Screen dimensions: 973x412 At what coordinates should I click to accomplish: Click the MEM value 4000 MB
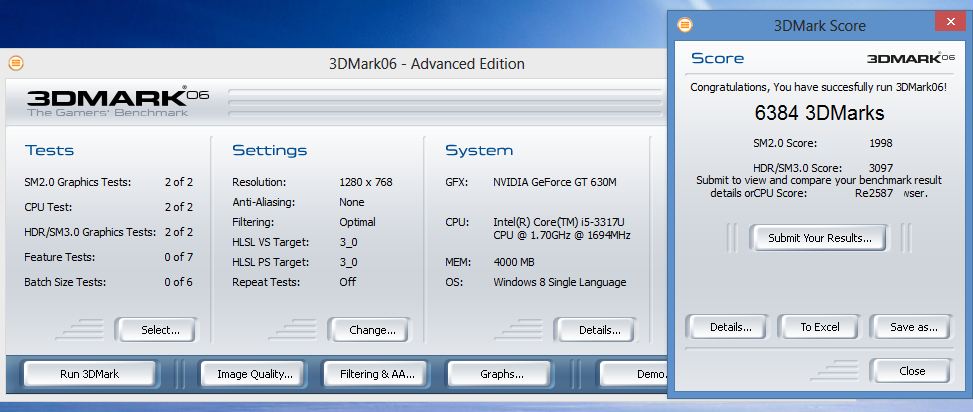514,262
